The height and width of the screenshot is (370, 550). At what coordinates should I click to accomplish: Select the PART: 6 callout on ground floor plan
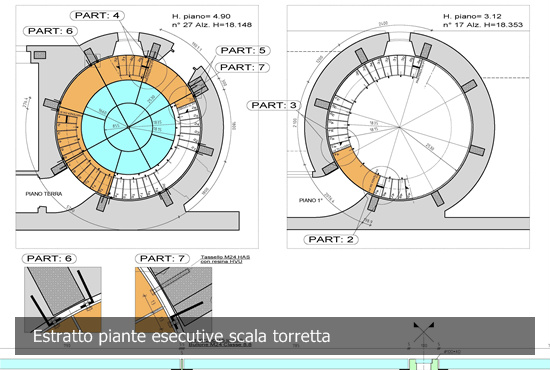tap(50, 31)
